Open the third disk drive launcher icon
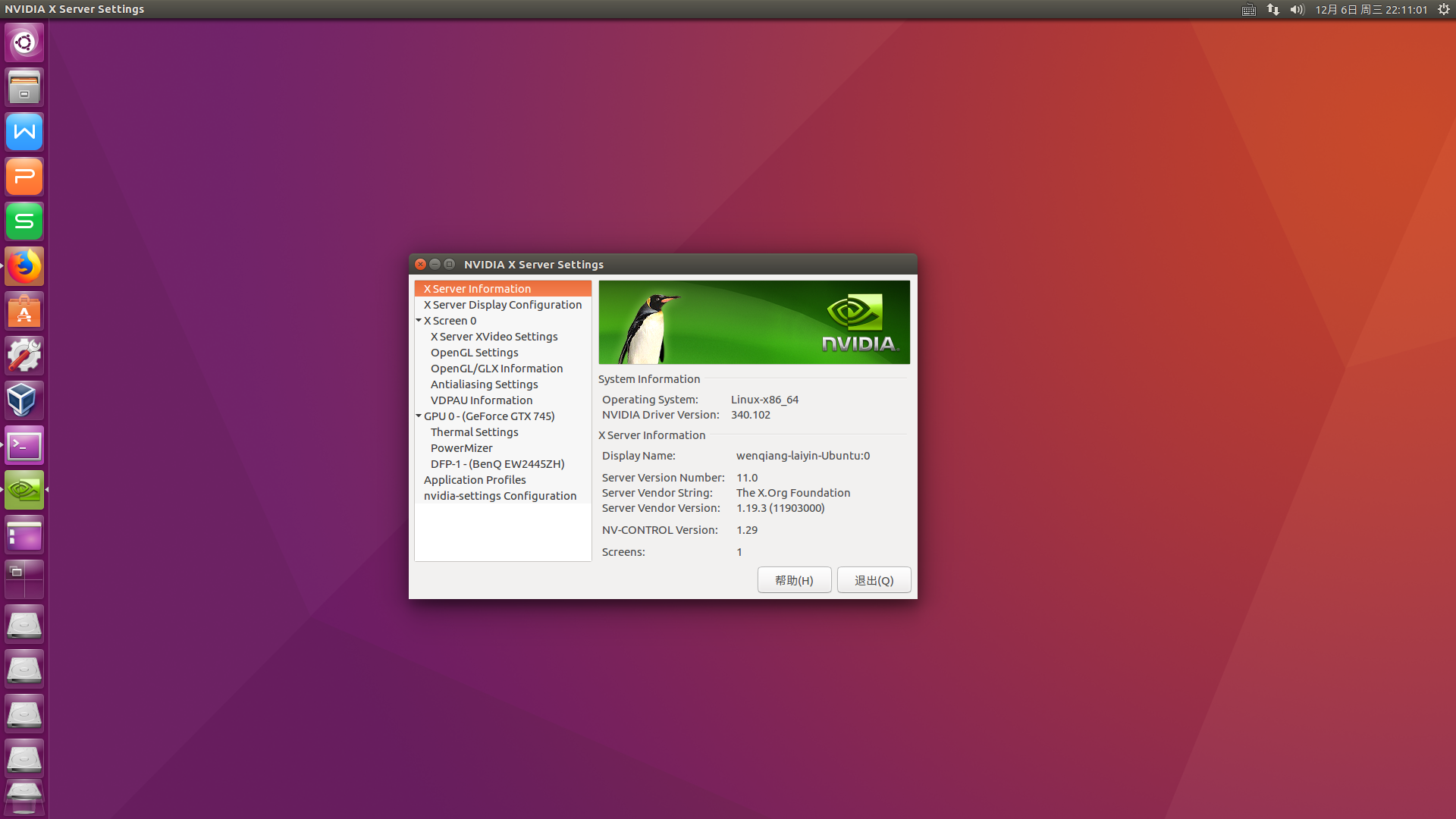 [x=24, y=714]
